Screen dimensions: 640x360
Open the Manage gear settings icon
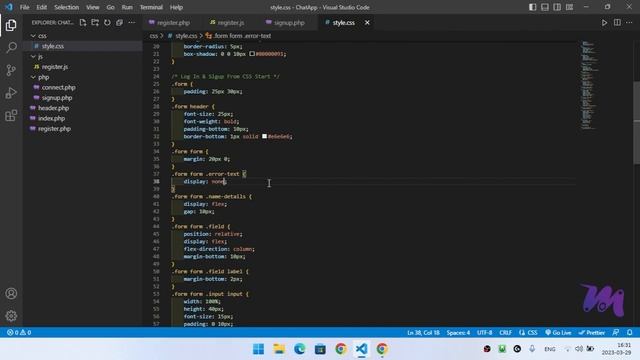pyautogui.click(x=11, y=316)
